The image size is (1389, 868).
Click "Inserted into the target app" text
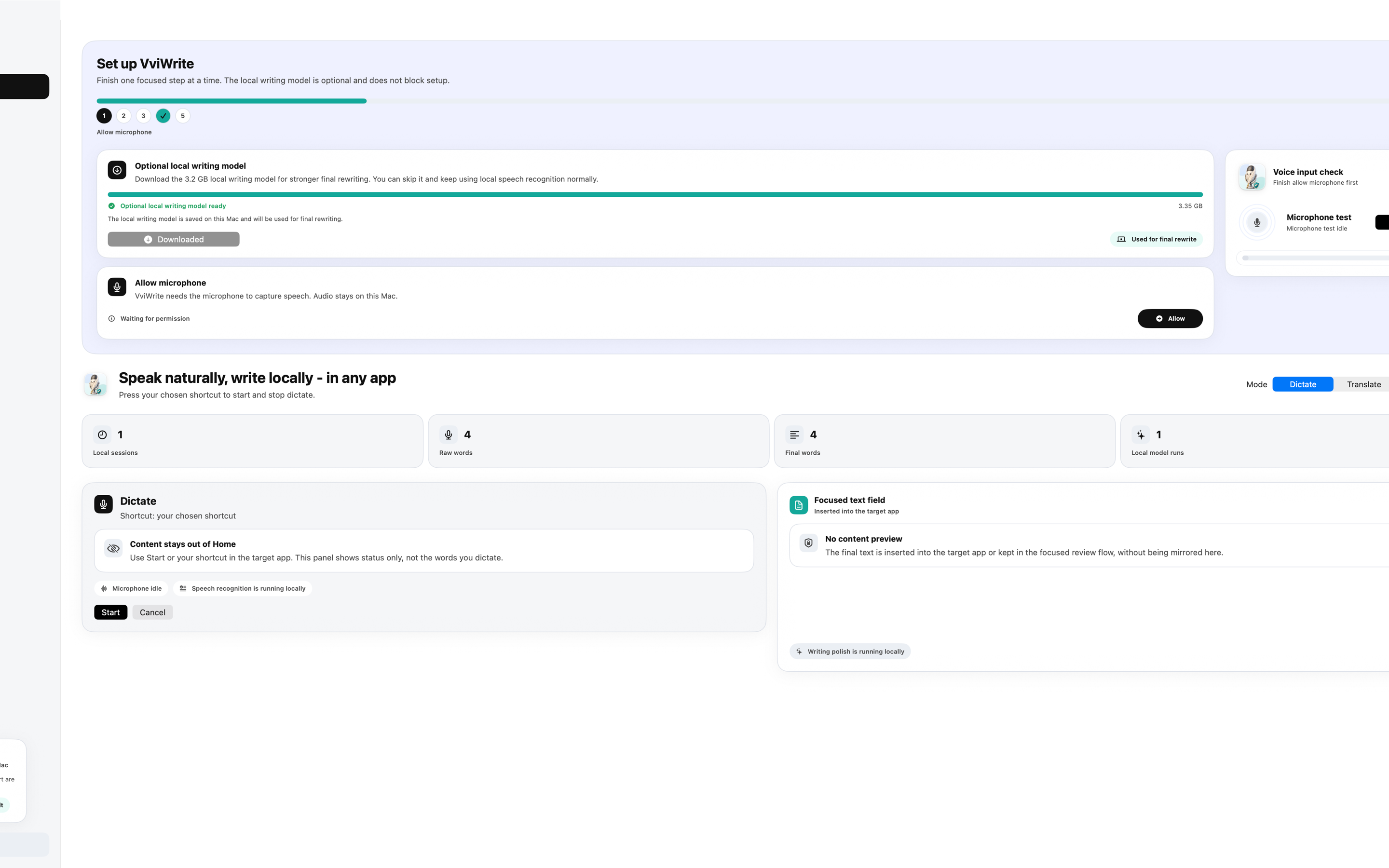[857, 512]
